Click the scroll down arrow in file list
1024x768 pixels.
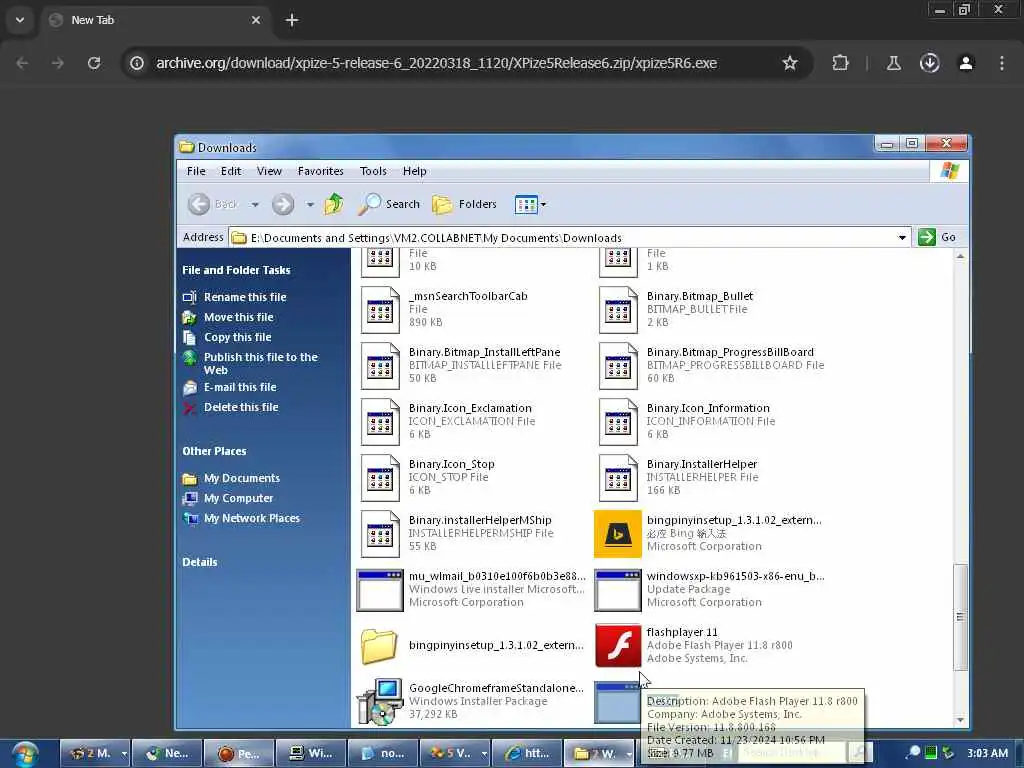(x=960, y=720)
